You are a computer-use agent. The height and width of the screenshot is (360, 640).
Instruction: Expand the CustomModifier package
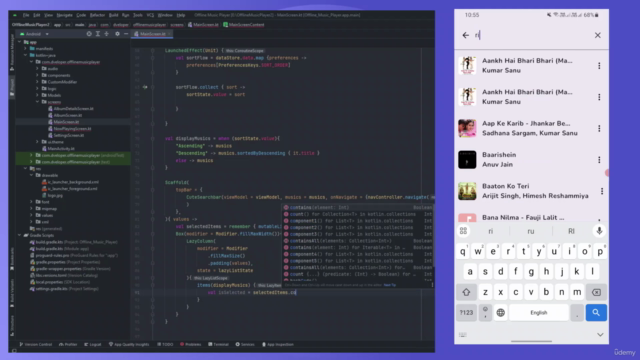tap(38, 82)
